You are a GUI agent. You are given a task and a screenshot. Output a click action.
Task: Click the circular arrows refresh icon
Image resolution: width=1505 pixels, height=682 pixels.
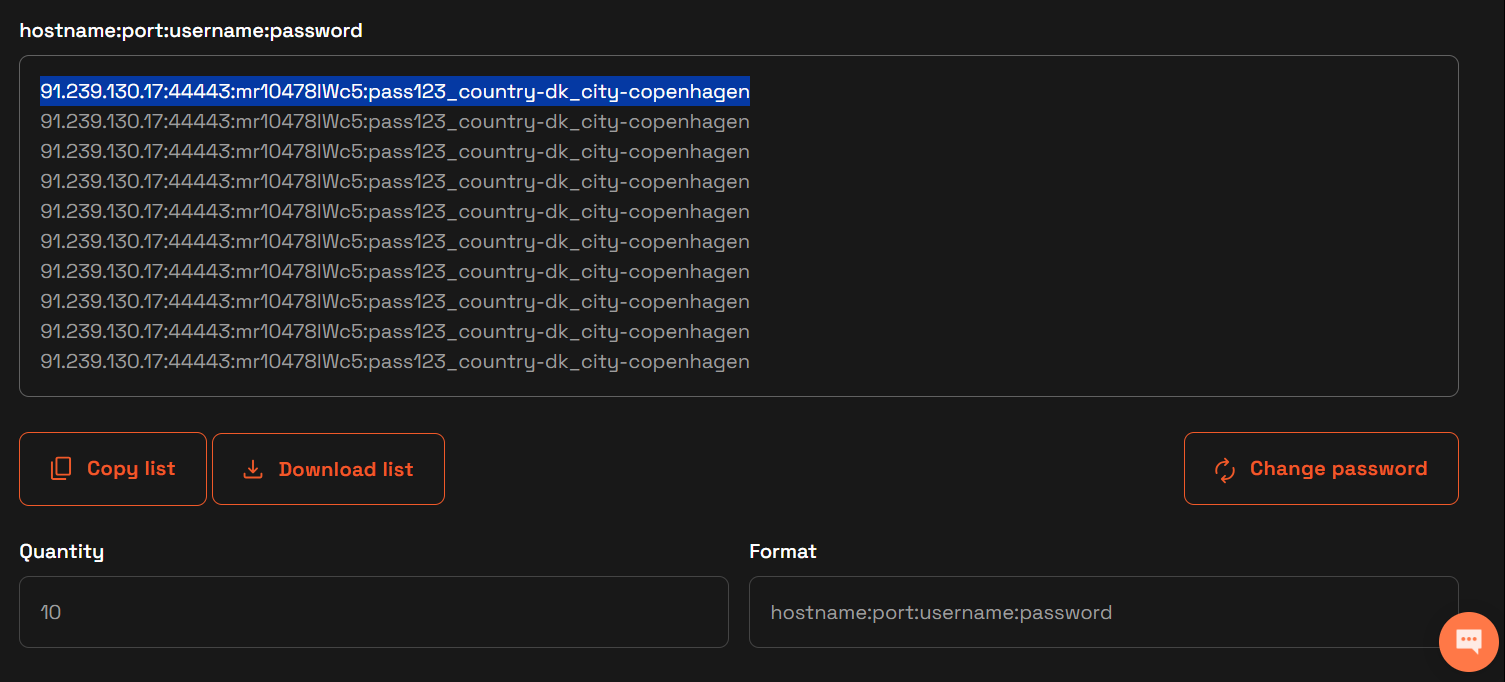(x=1224, y=469)
